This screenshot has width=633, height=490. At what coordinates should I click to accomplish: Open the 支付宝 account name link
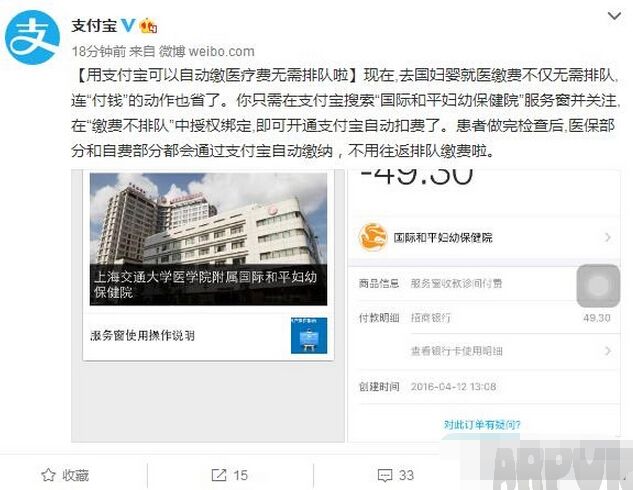[x=94, y=26]
